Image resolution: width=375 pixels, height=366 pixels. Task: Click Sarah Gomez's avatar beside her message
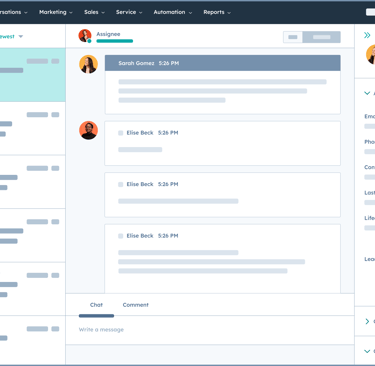tap(88, 64)
